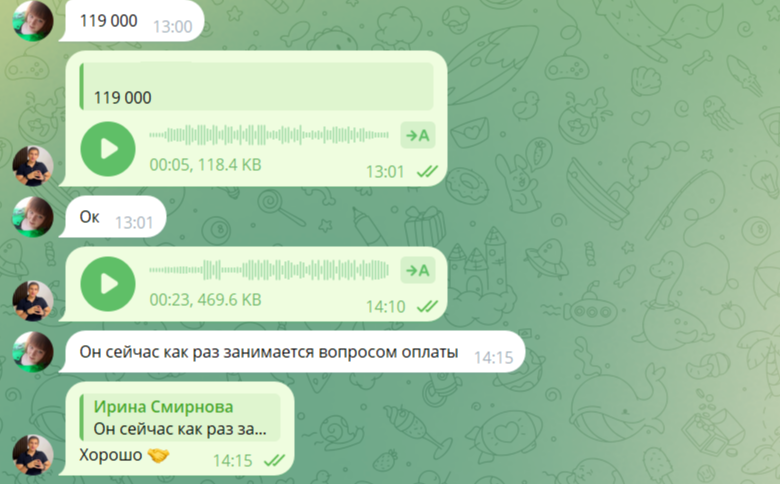
Task: Click the handshake emoji in "Хорошо" message
Action: point(158,455)
